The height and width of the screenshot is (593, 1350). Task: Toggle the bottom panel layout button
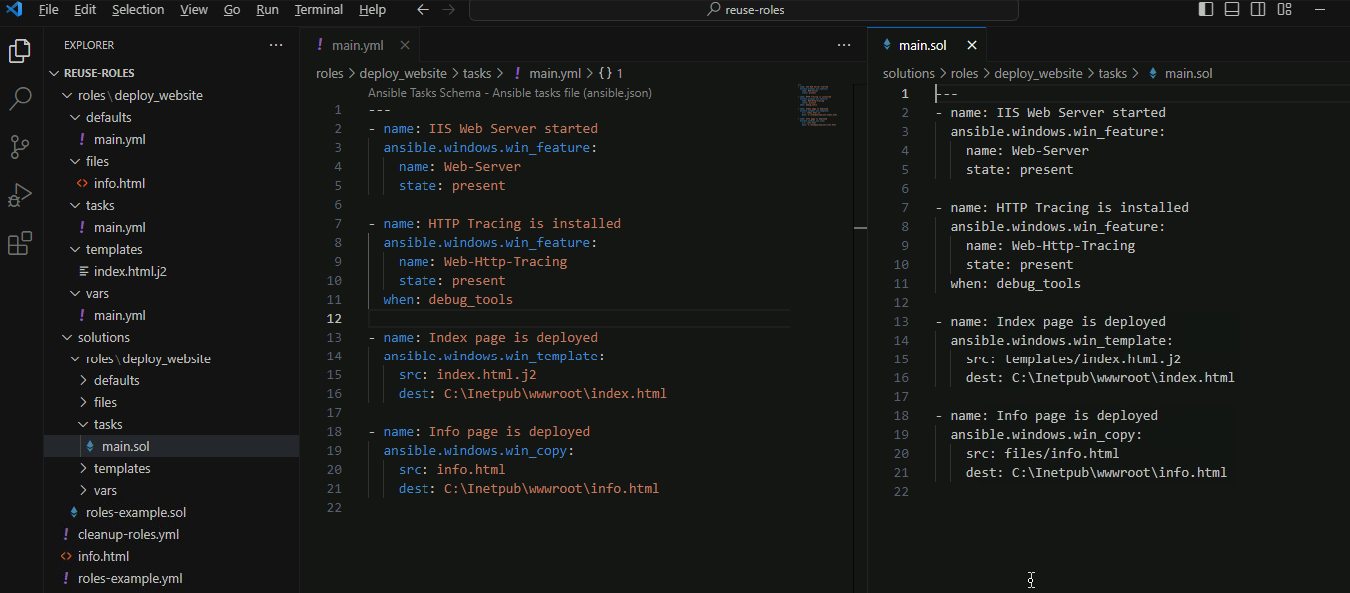coord(1232,10)
